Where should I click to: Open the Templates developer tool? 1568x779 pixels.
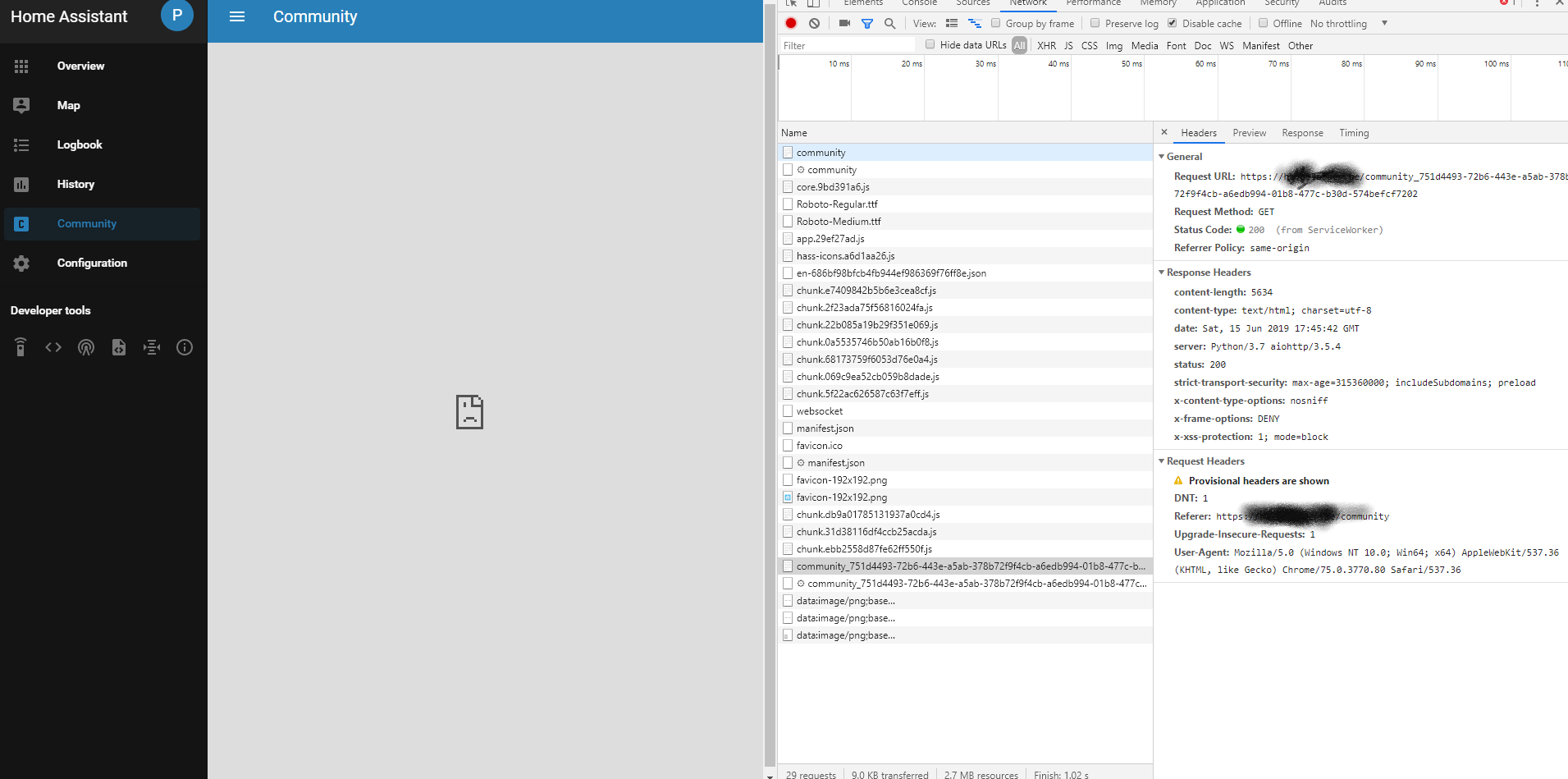pyautogui.click(x=119, y=347)
